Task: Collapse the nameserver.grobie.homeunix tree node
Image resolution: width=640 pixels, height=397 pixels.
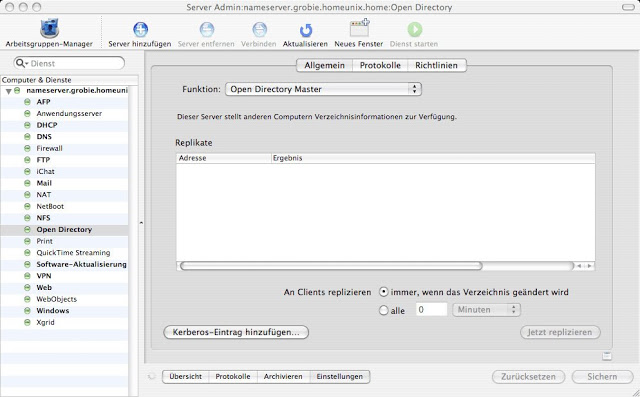Action: coord(8,91)
